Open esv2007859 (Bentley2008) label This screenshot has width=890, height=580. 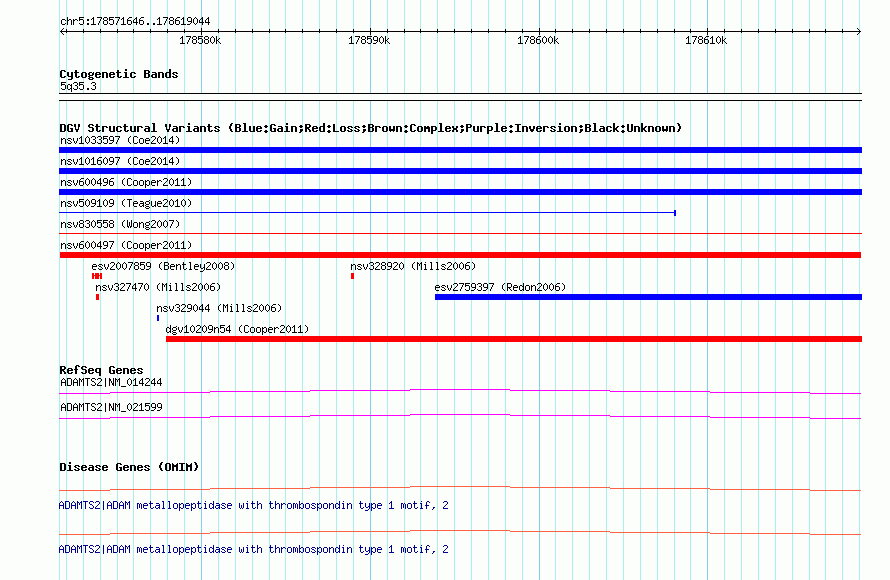click(x=163, y=266)
